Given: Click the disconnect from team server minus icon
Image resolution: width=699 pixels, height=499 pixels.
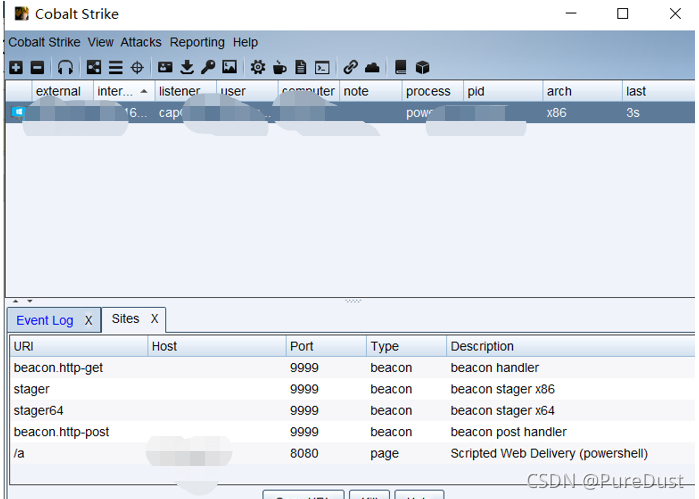Looking at the screenshot, I should (x=37, y=67).
